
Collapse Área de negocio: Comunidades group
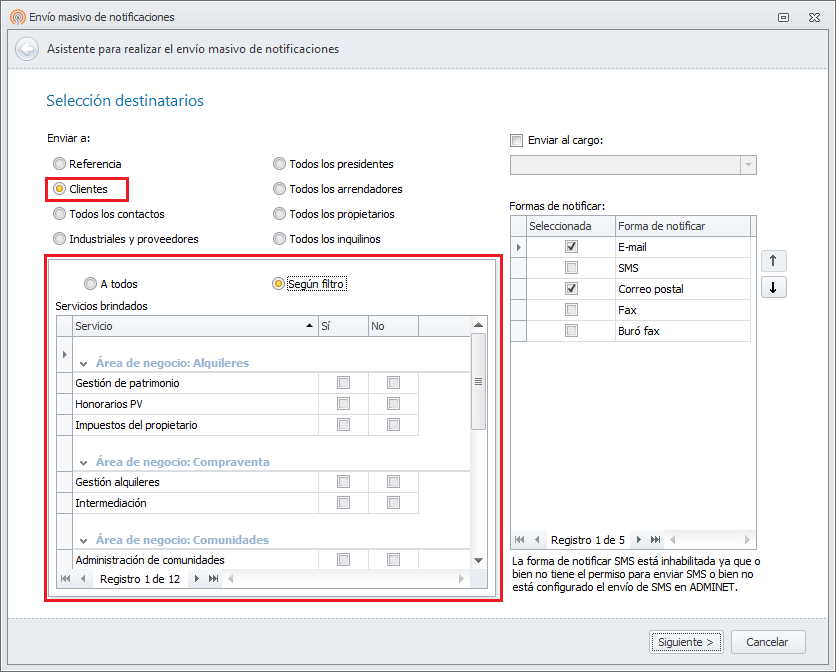tap(84, 541)
